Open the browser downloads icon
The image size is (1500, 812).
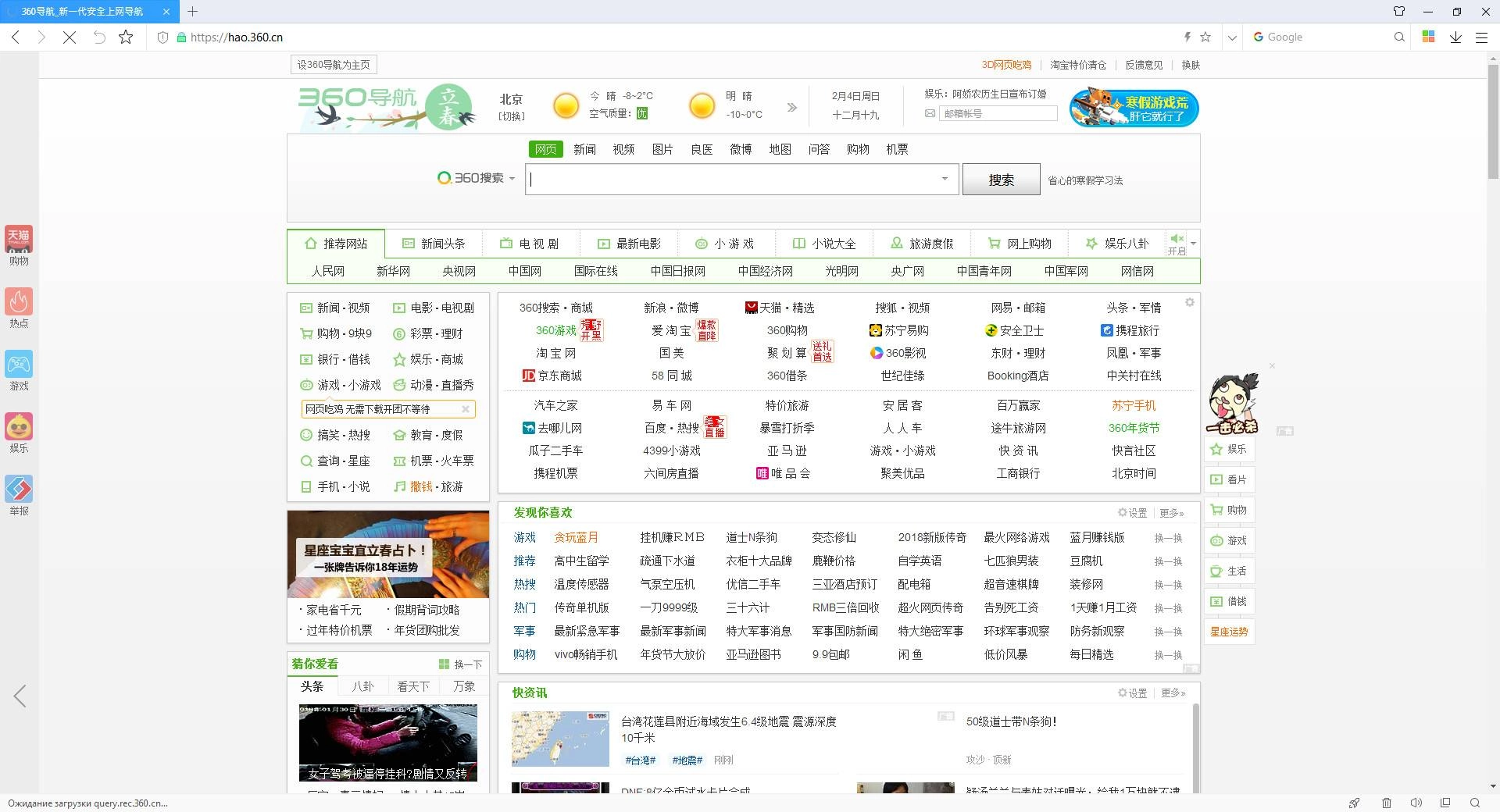tap(1455, 37)
